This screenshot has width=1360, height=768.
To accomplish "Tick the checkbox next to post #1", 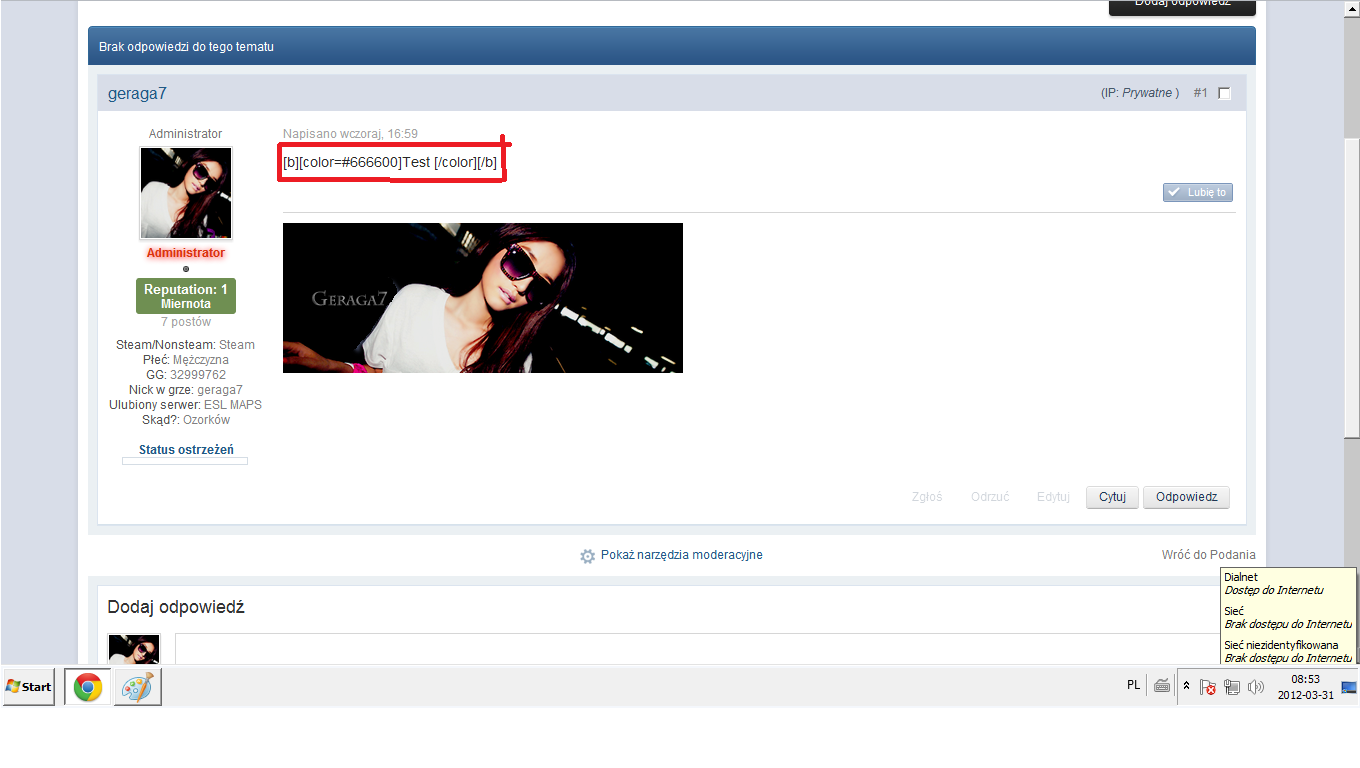I will 1225,94.
